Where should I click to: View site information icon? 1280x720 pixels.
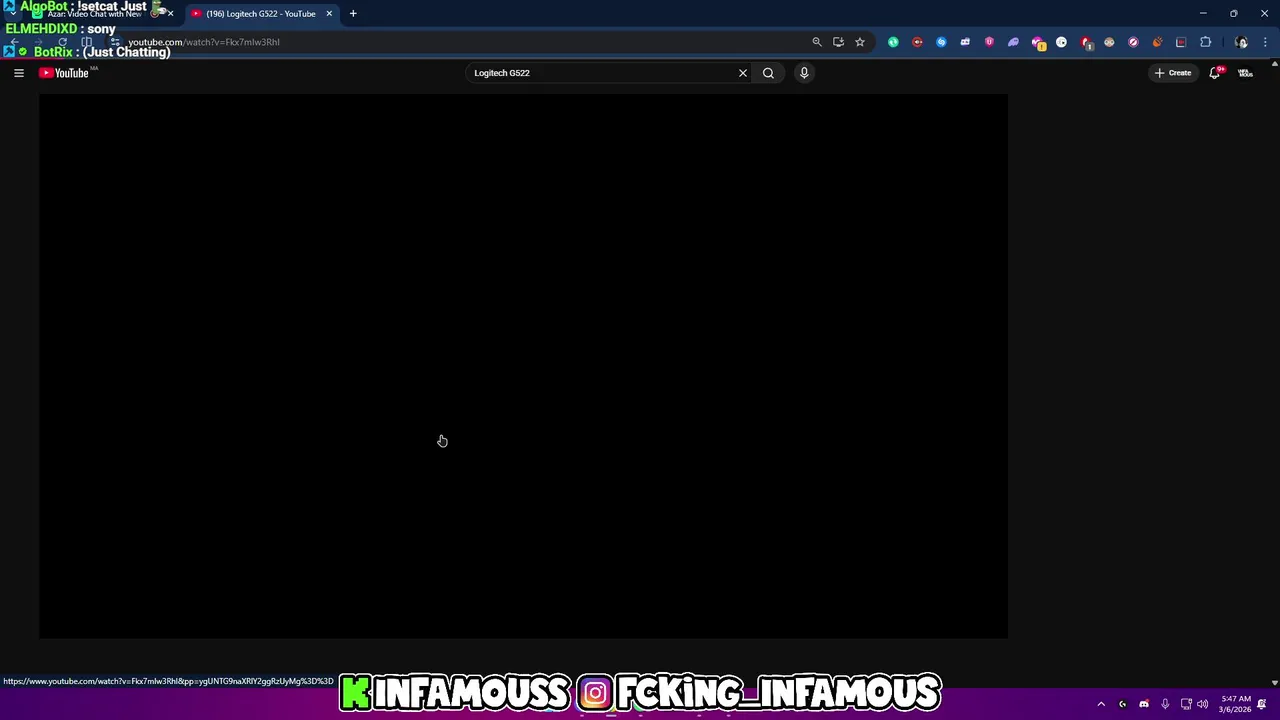pos(115,42)
